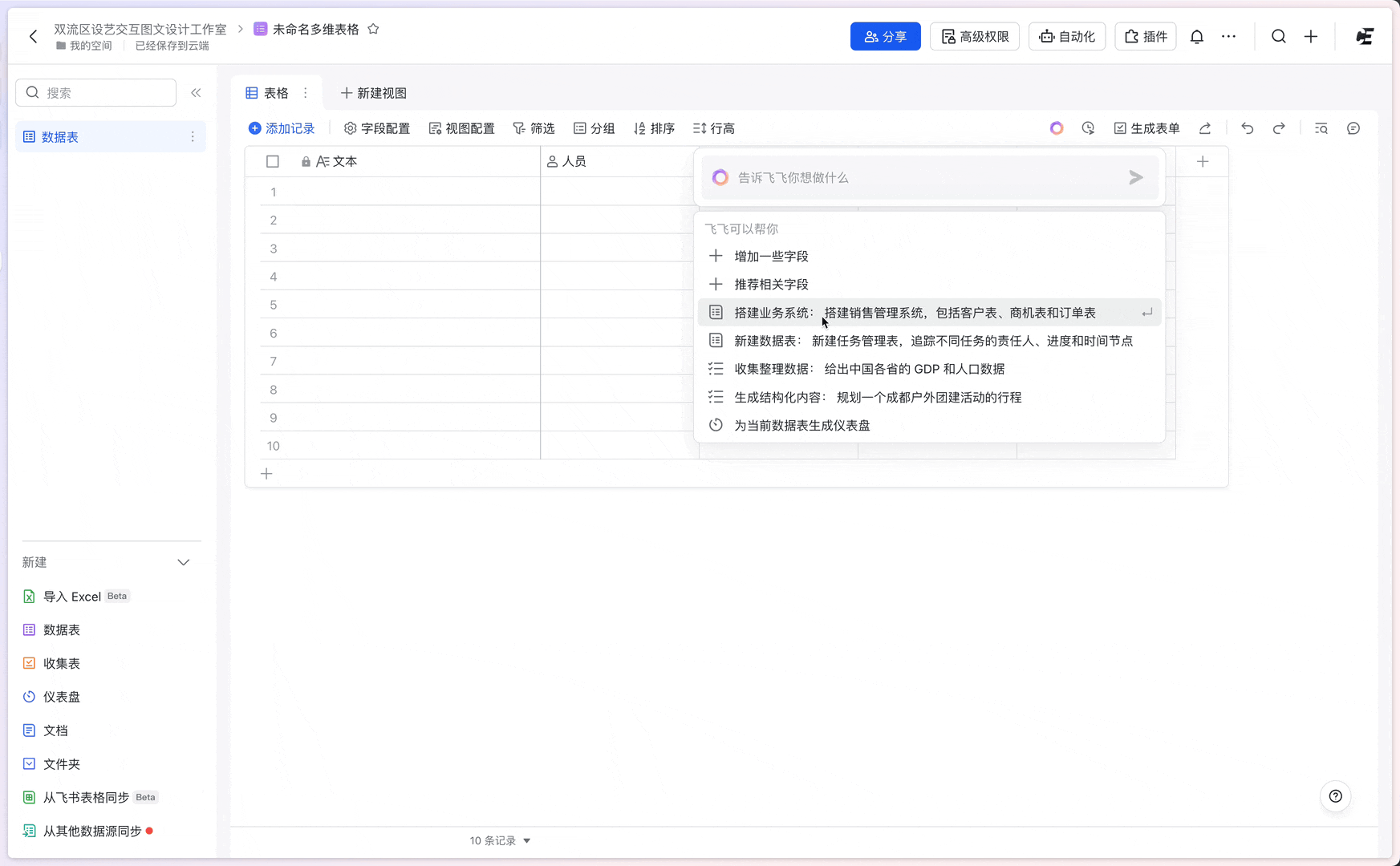The width and height of the screenshot is (1400, 866).
Task: Click the blue 分享 button
Action: (885, 37)
